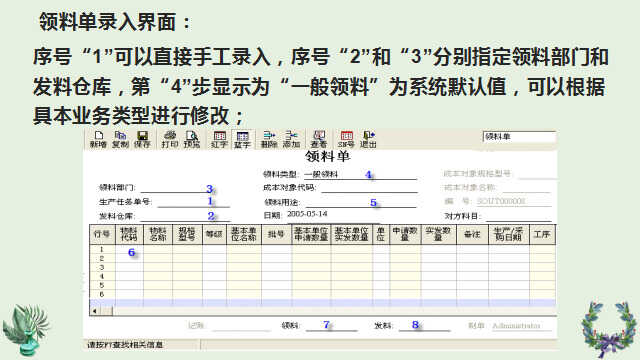Click the 生产/采购日期 column header
This screenshot has height=360, width=640.
(x=509, y=234)
